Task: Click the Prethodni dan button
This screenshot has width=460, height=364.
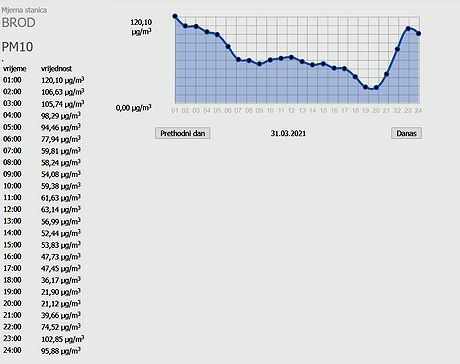Action: [x=183, y=133]
